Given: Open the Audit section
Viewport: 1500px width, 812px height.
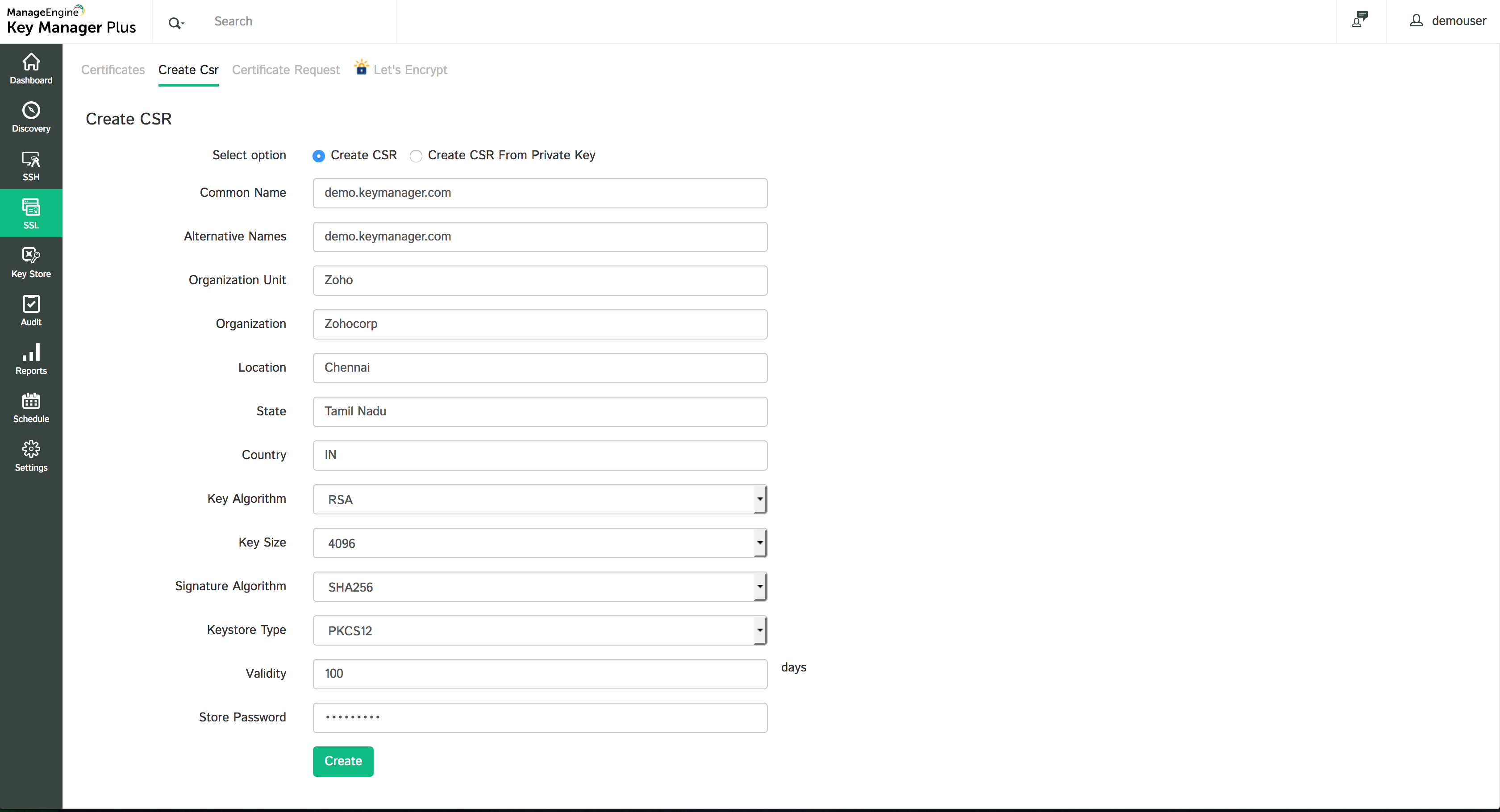Looking at the screenshot, I should (31, 310).
